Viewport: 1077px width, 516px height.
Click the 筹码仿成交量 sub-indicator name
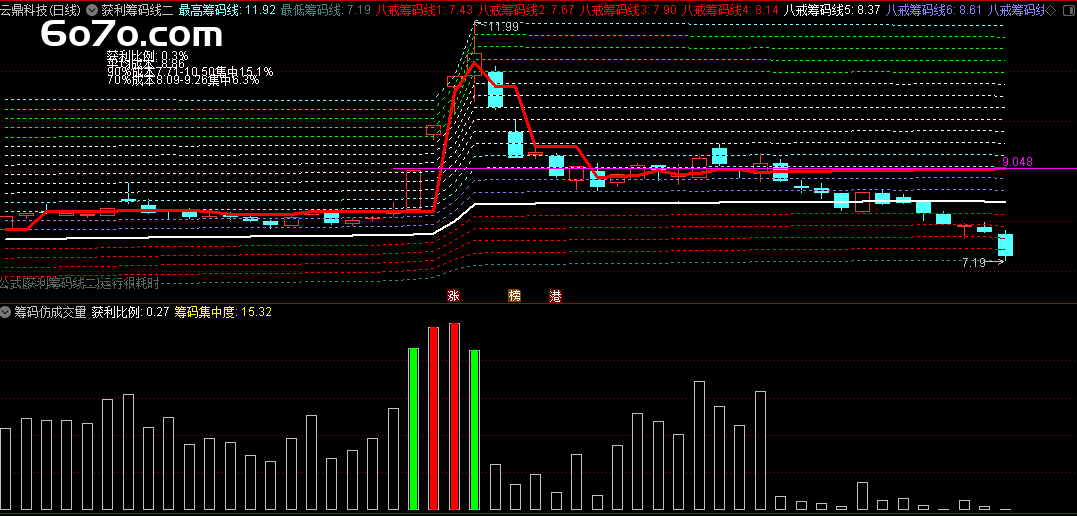[x=50, y=312]
